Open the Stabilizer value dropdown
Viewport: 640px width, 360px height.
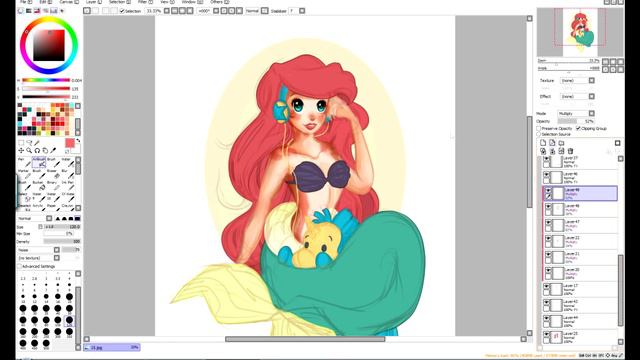click(297, 11)
